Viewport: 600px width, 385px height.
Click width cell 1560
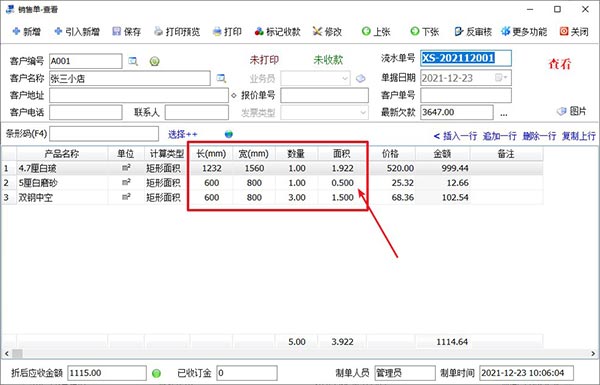click(254, 168)
